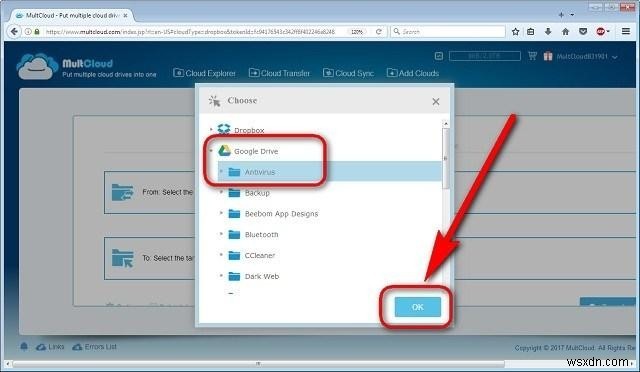Viewport: 640px width, 372px height.
Task: Expand the Antivirus folder arrow
Action: 221,172
